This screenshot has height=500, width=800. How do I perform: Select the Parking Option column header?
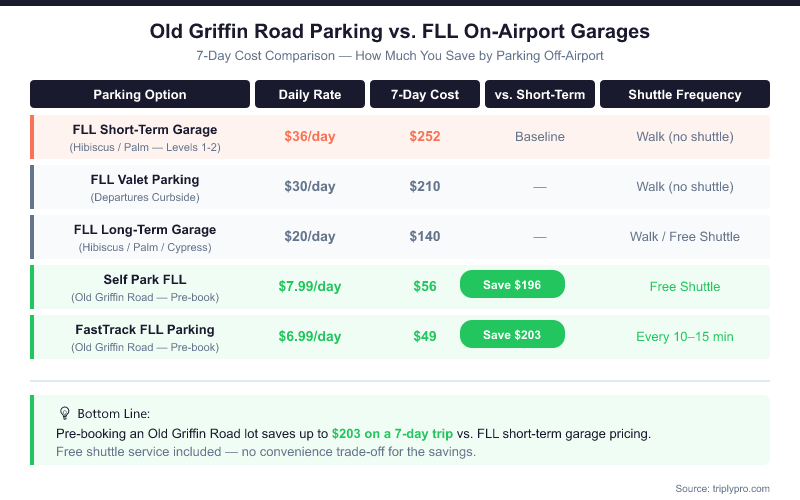pos(140,95)
